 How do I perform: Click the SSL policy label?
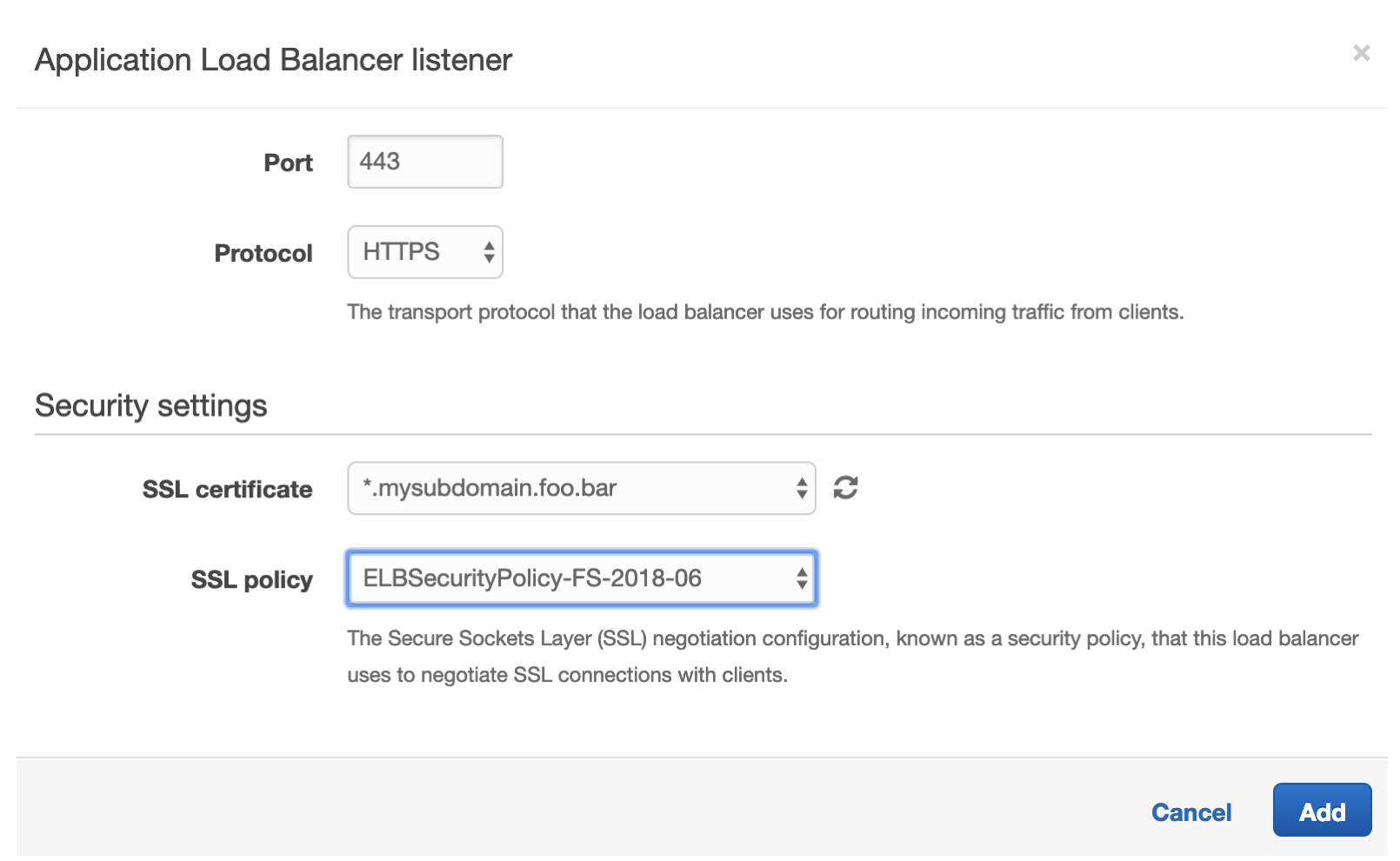click(x=251, y=580)
